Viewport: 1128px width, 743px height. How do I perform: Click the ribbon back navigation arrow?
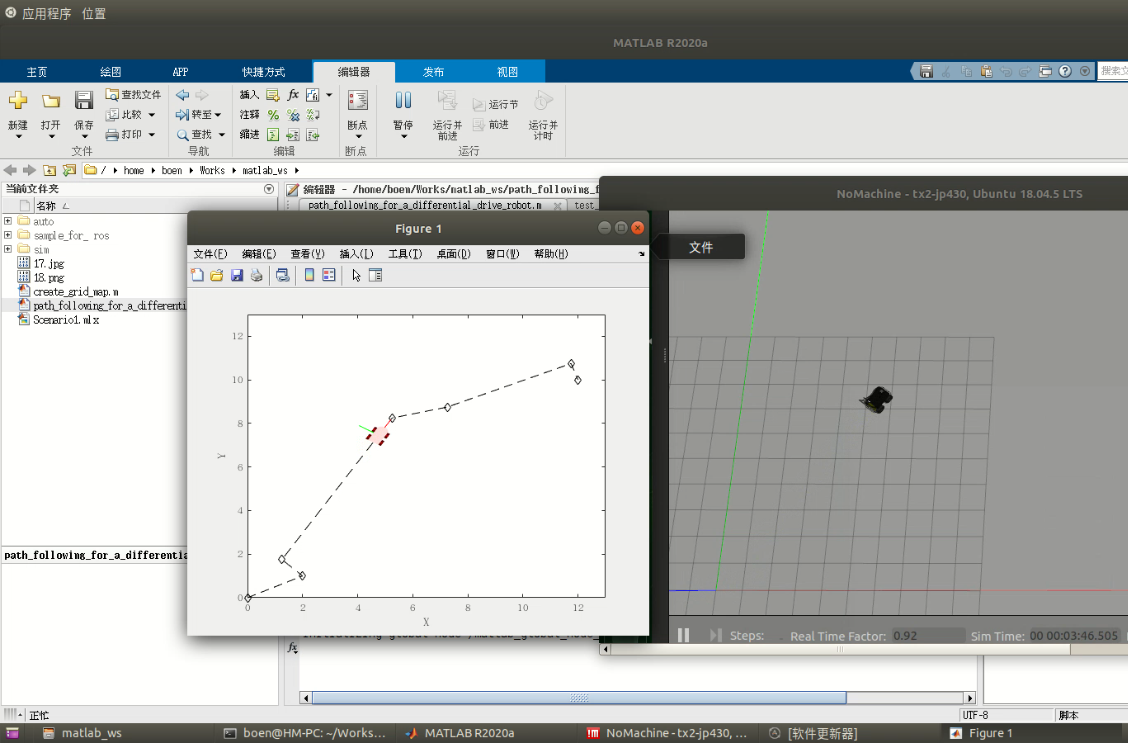tap(183, 94)
